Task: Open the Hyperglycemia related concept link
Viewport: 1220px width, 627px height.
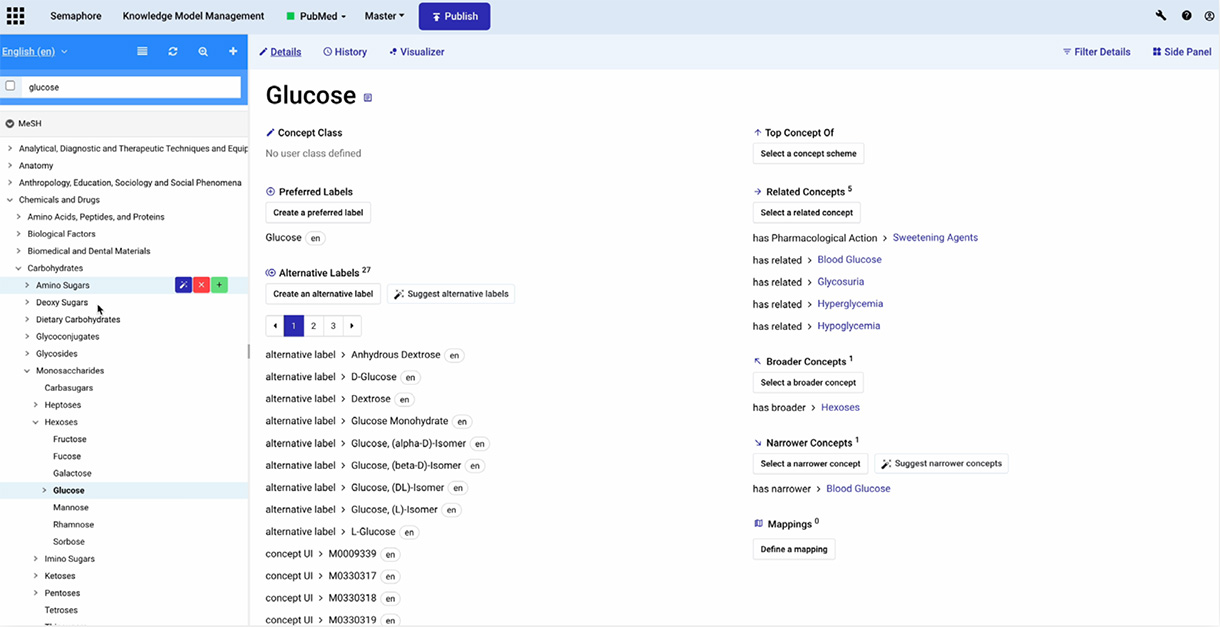Action: click(850, 303)
